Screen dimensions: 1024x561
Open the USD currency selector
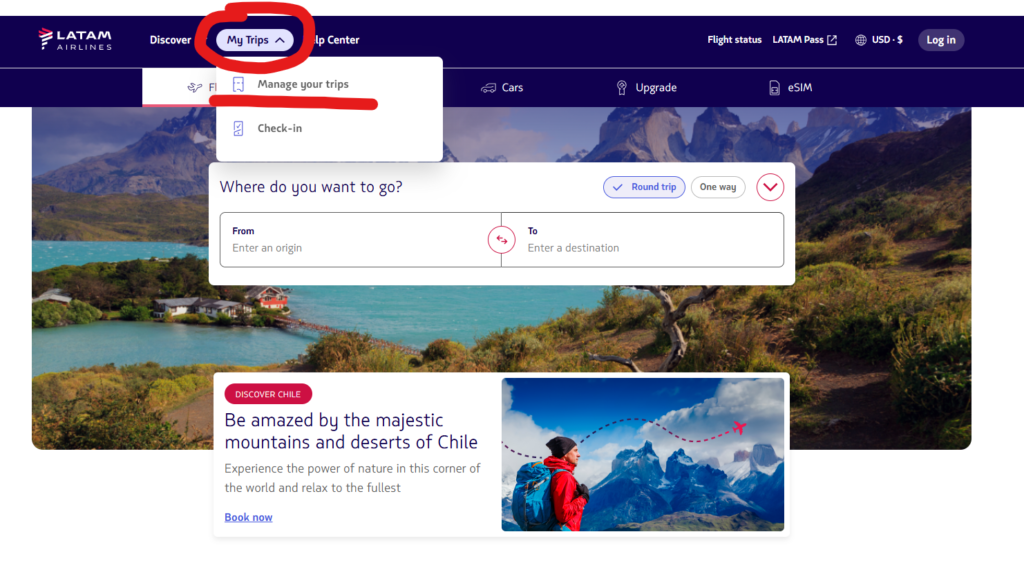click(886, 40)
